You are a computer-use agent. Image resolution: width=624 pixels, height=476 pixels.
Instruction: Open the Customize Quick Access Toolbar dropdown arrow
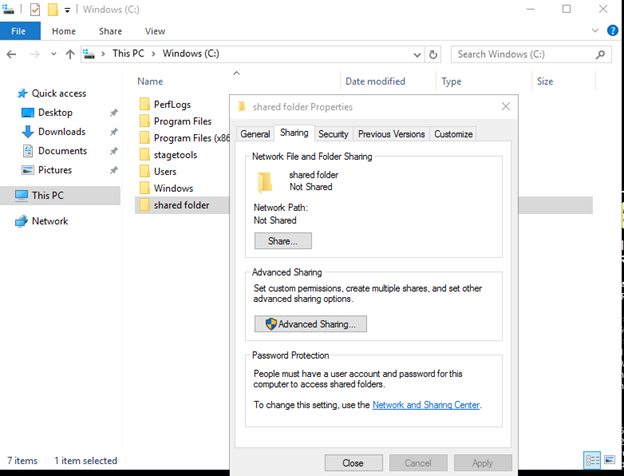click(x=67, y=10)
